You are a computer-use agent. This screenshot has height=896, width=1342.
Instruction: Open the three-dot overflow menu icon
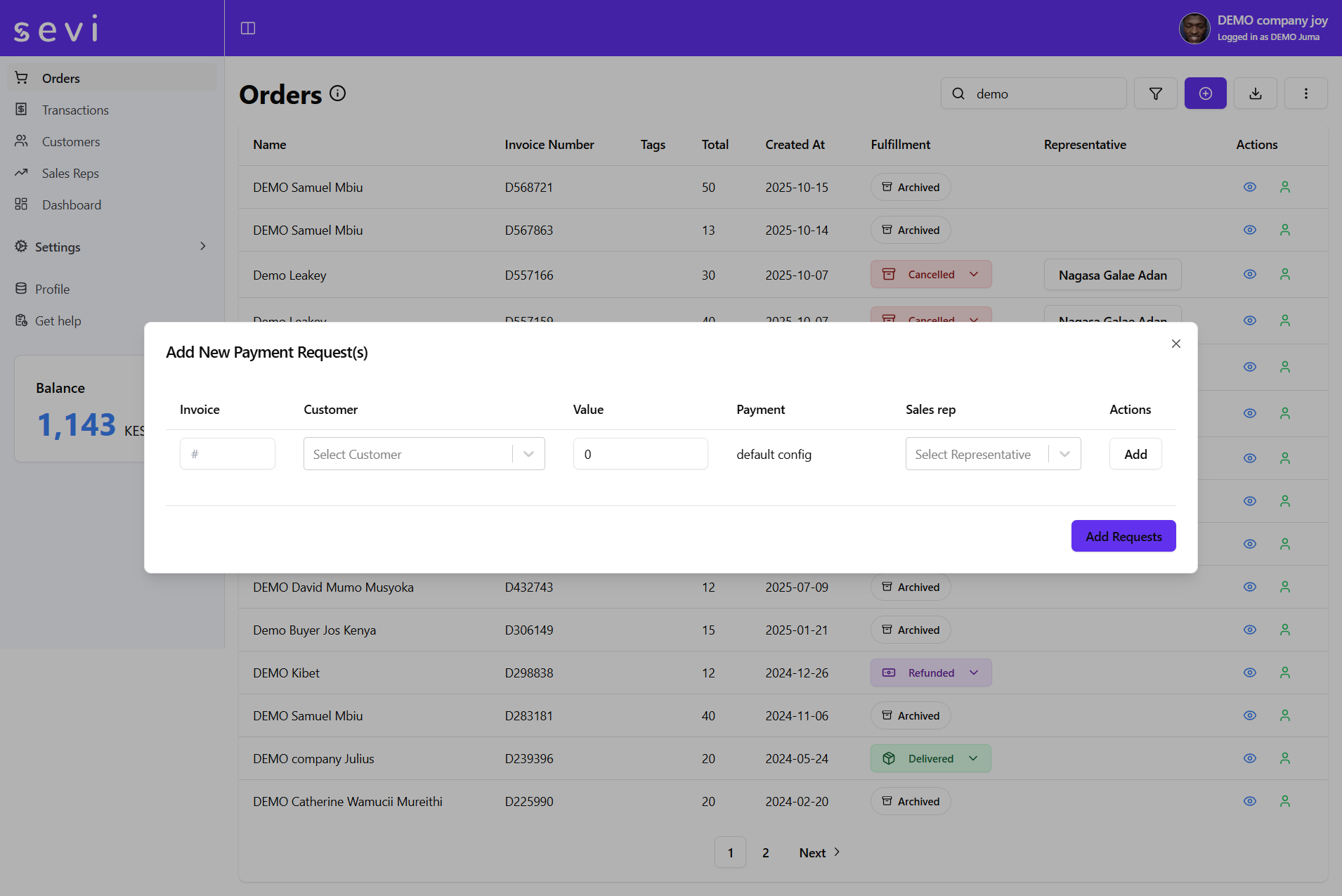coord(1305,93)
